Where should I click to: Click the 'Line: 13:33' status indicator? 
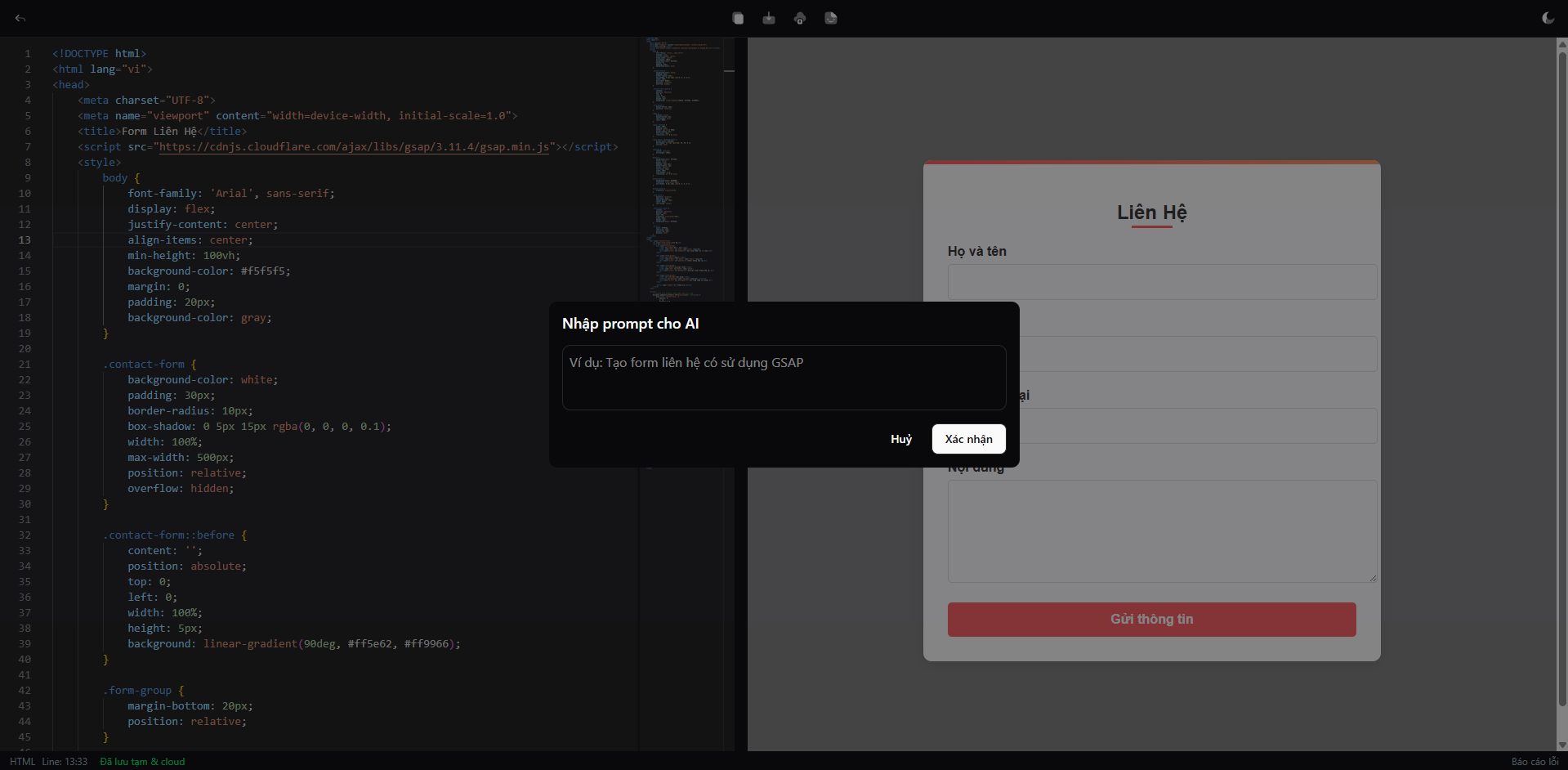pos(65,762)
